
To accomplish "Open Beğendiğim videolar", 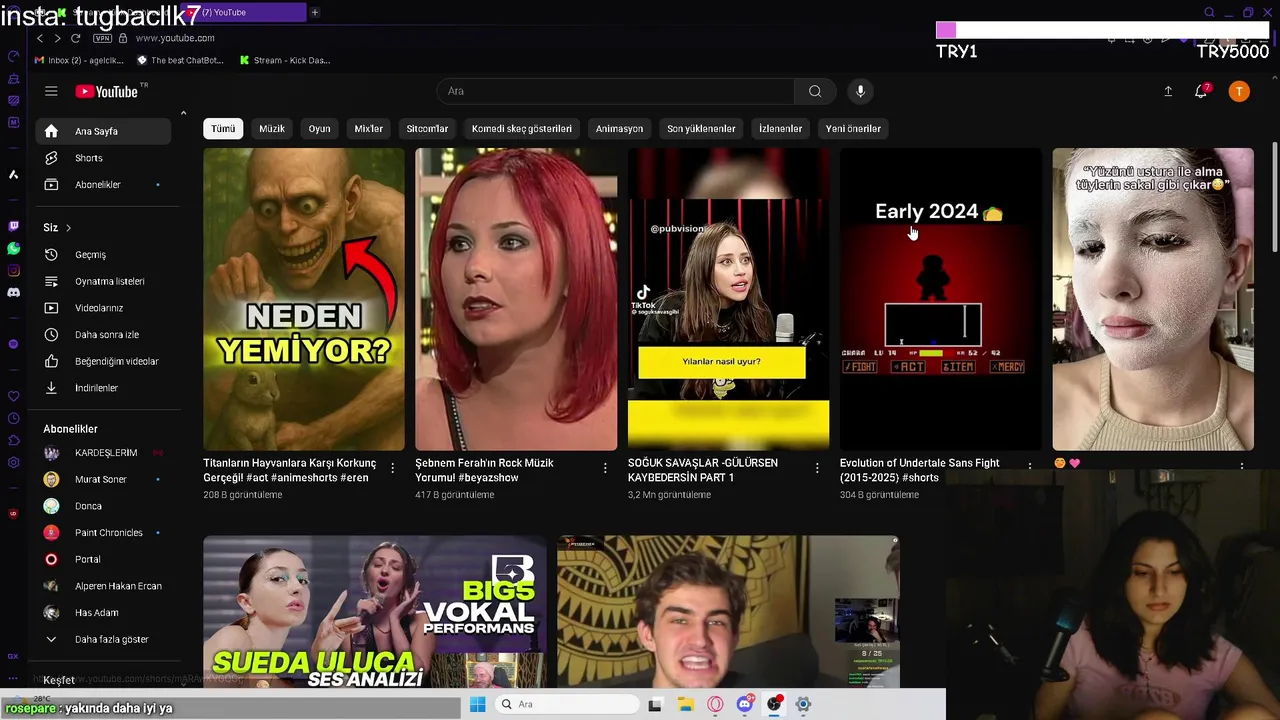I will pos(104,361).
